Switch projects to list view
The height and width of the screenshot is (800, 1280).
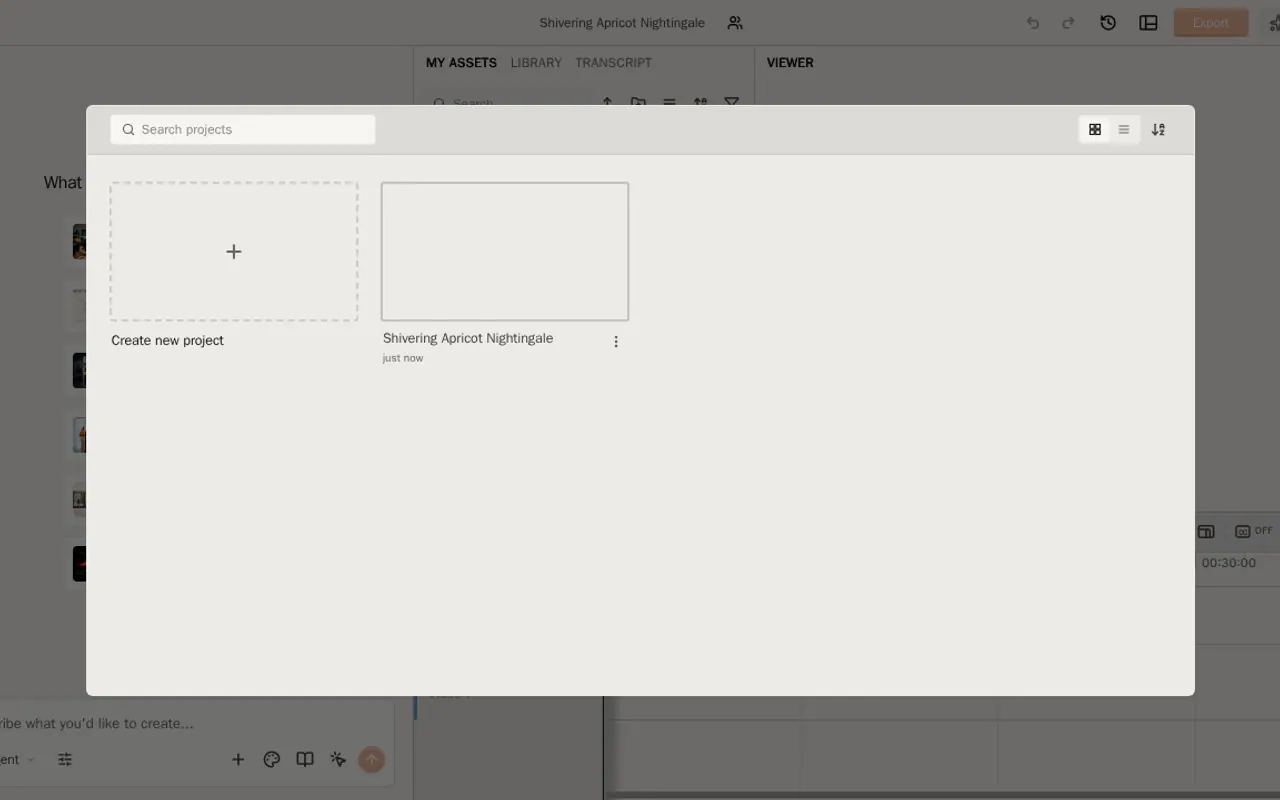coord(1124,130)
